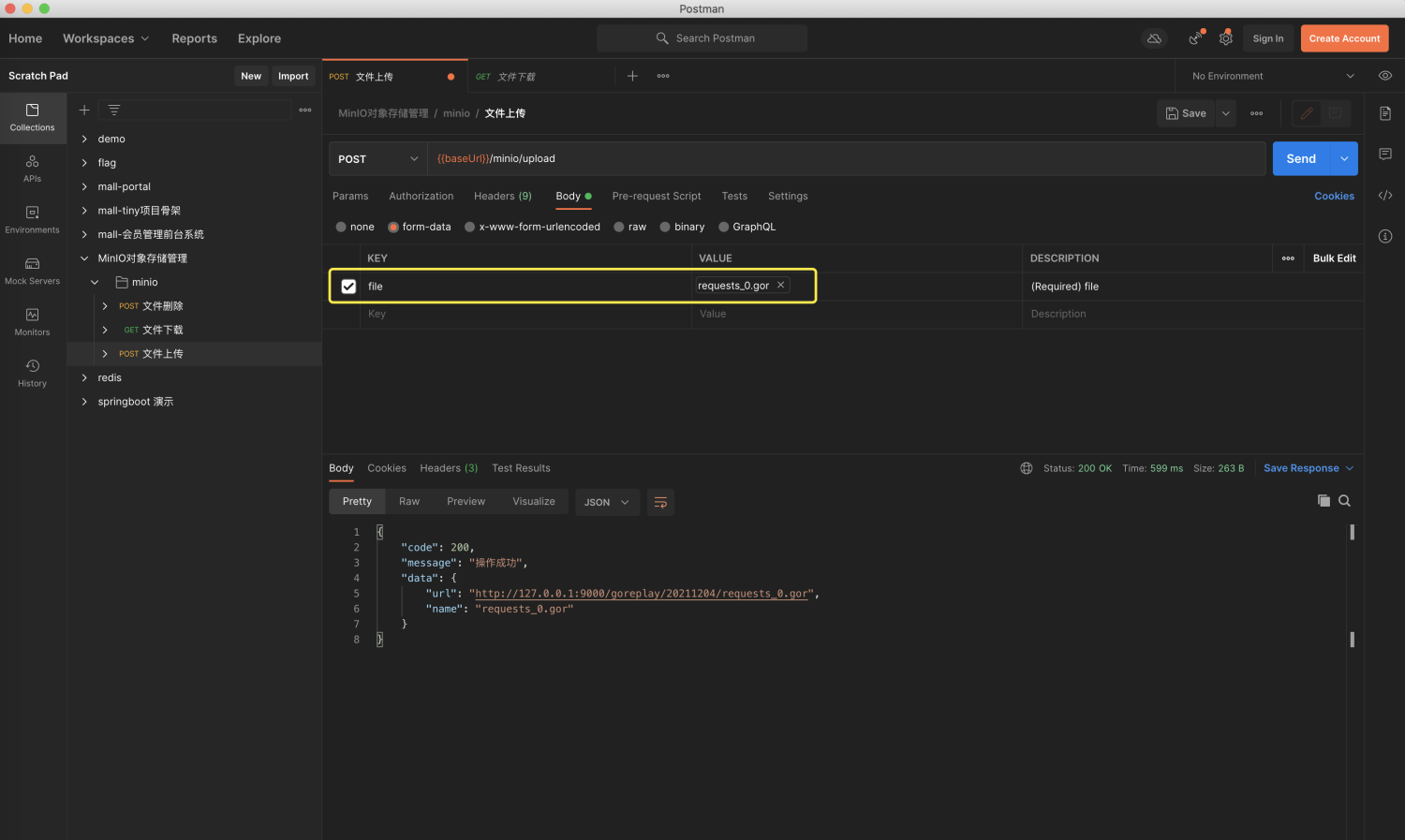
Task: Switch to the Pre-request Script tab
Action: pos(657,196)
